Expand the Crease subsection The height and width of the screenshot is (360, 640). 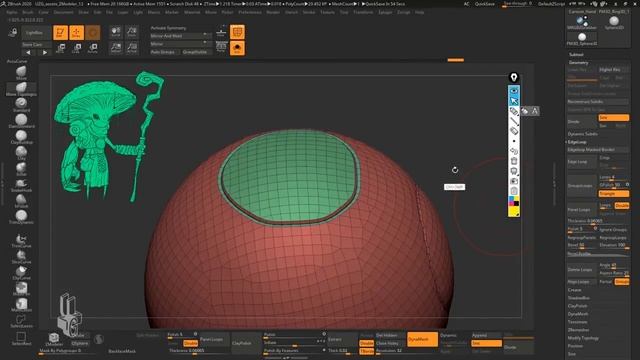574,290
